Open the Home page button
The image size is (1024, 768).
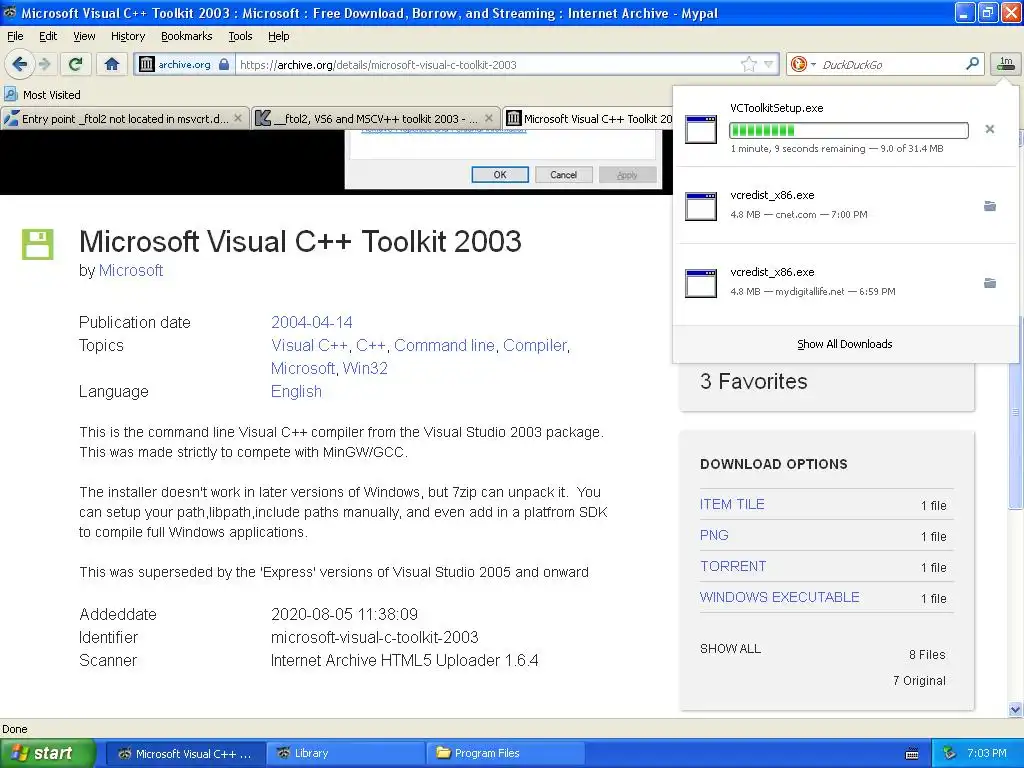pos(112,64)
